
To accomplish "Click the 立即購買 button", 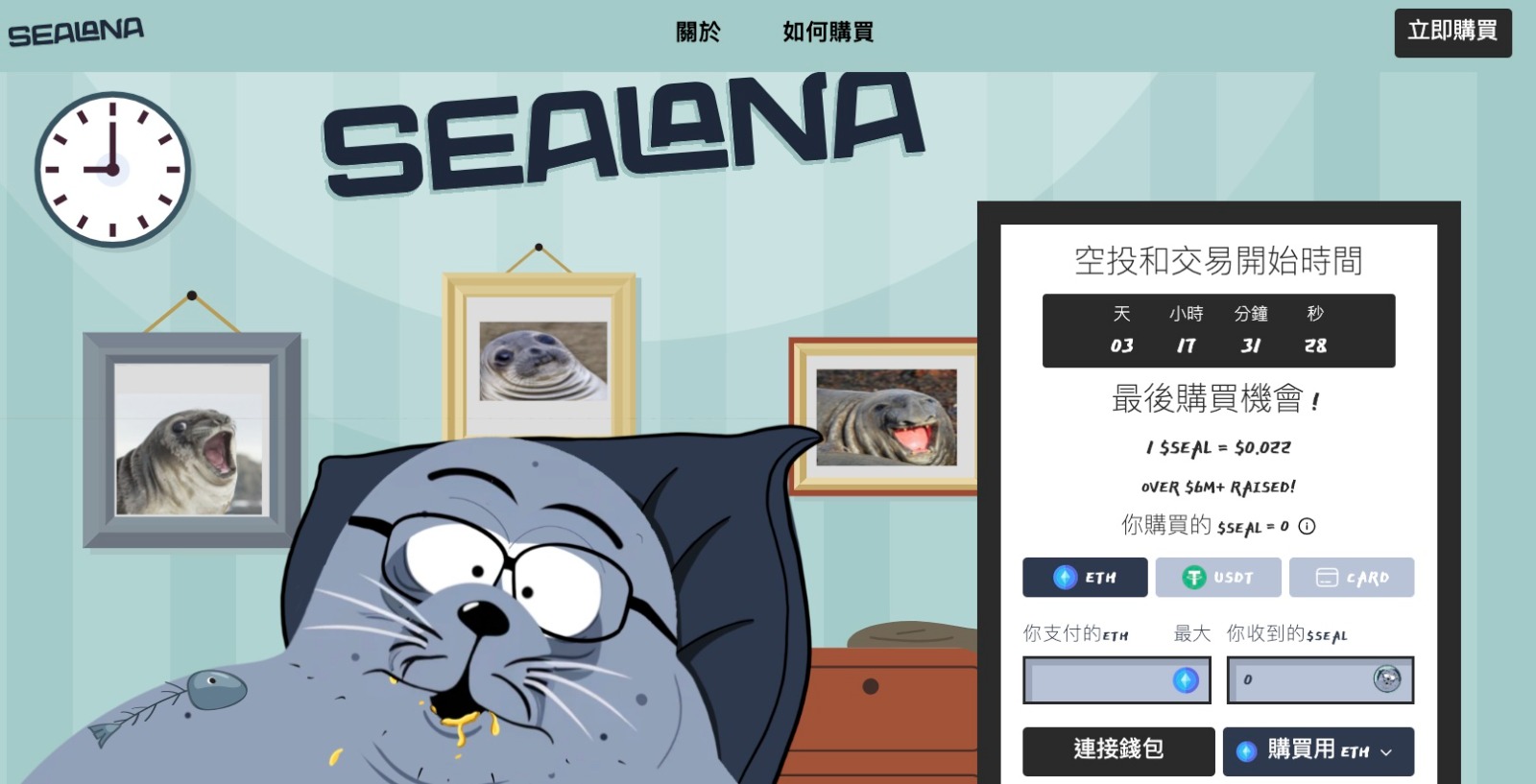I will click(1452, 33).
